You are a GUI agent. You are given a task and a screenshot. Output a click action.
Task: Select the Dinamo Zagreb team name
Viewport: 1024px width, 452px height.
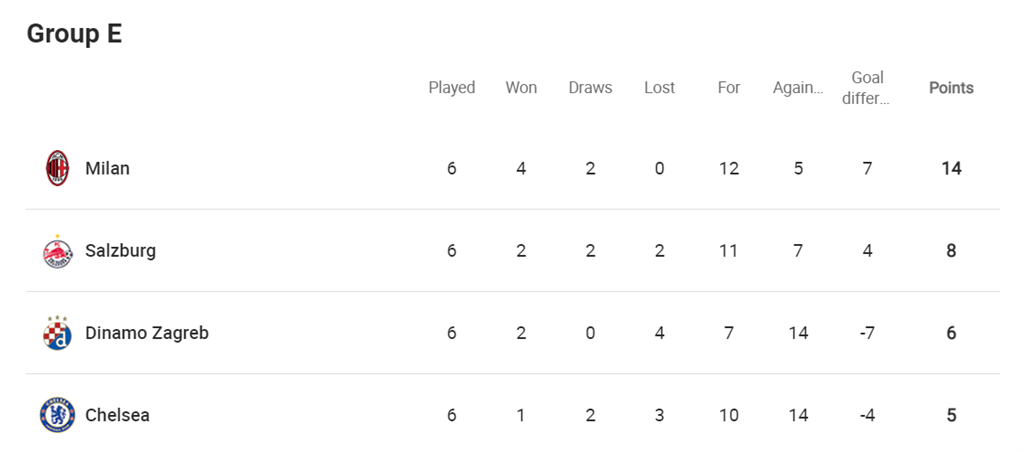147,333
